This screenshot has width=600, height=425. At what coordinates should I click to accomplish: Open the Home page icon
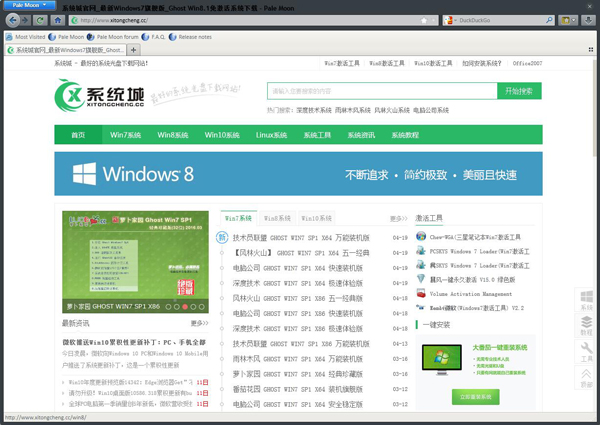57,20
